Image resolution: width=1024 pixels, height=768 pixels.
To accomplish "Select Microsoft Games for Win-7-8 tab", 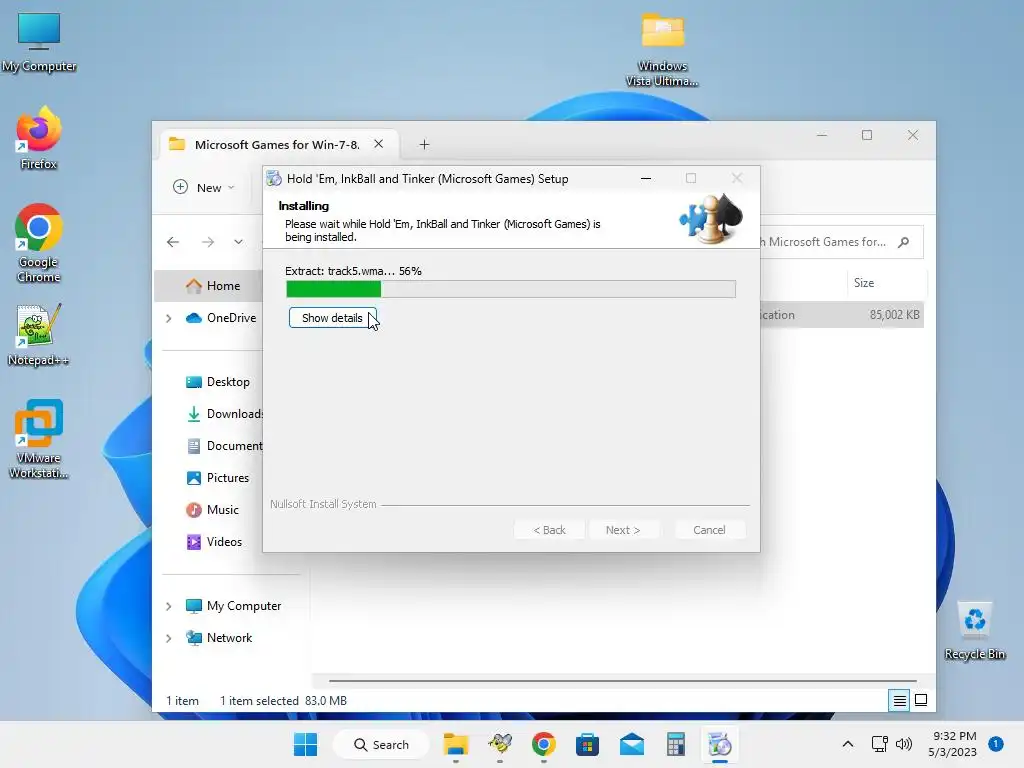I will click(277, 144).
